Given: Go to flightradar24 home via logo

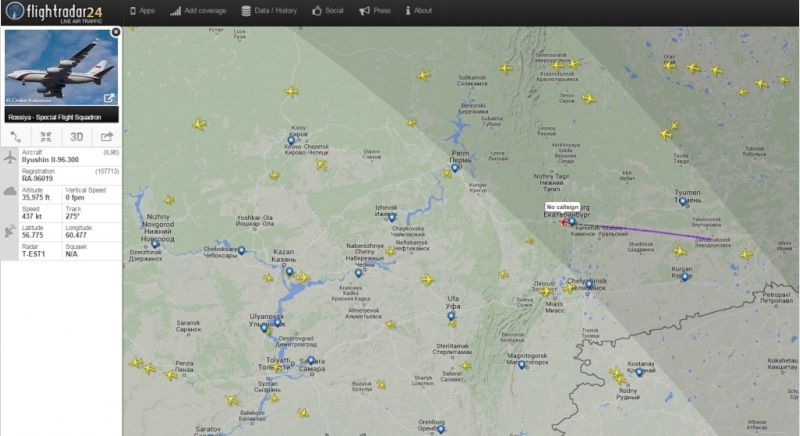Looking at the screenshot, I should (x=54, y=12).
